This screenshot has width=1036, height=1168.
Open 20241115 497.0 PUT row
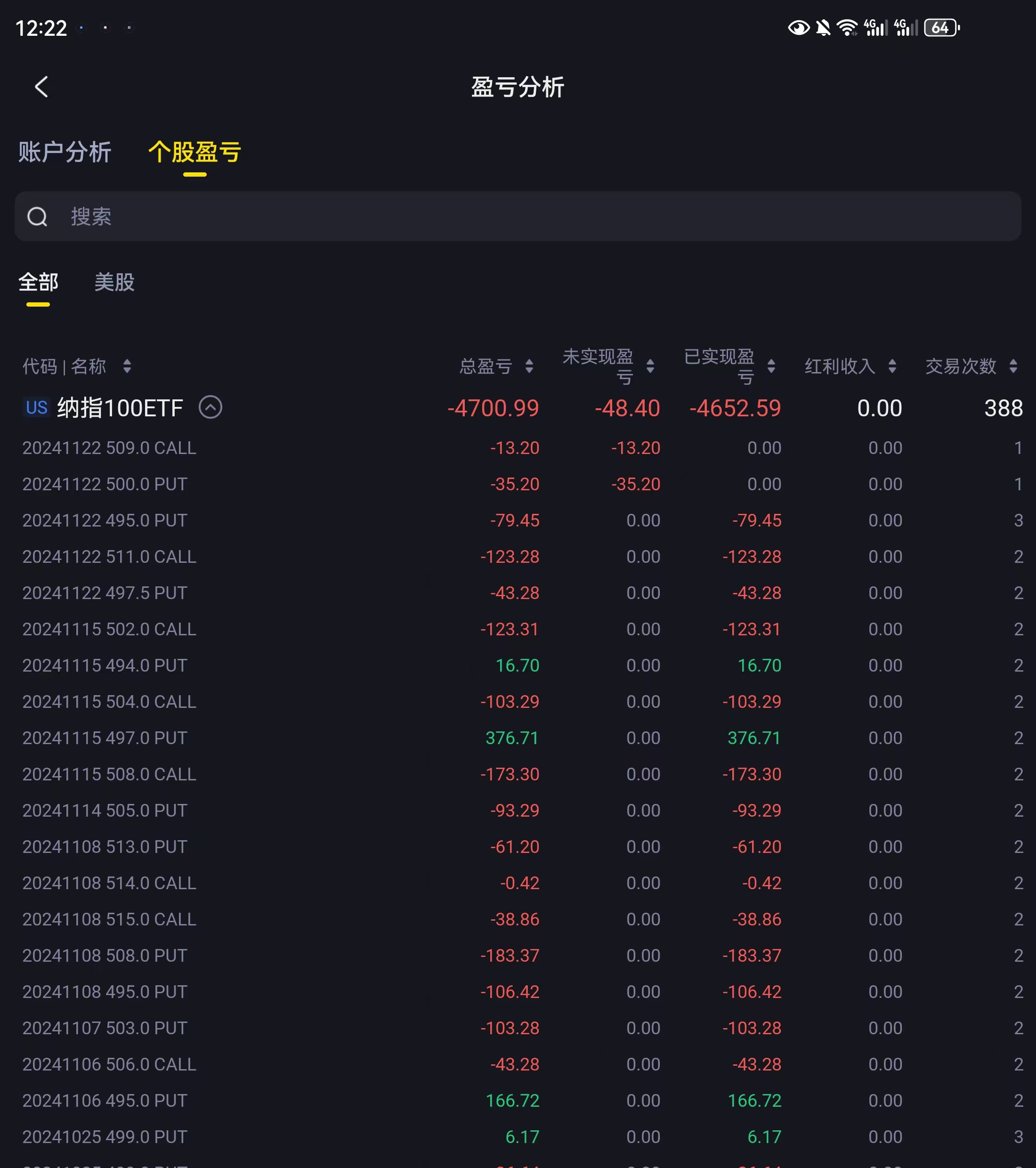point(105,738)
